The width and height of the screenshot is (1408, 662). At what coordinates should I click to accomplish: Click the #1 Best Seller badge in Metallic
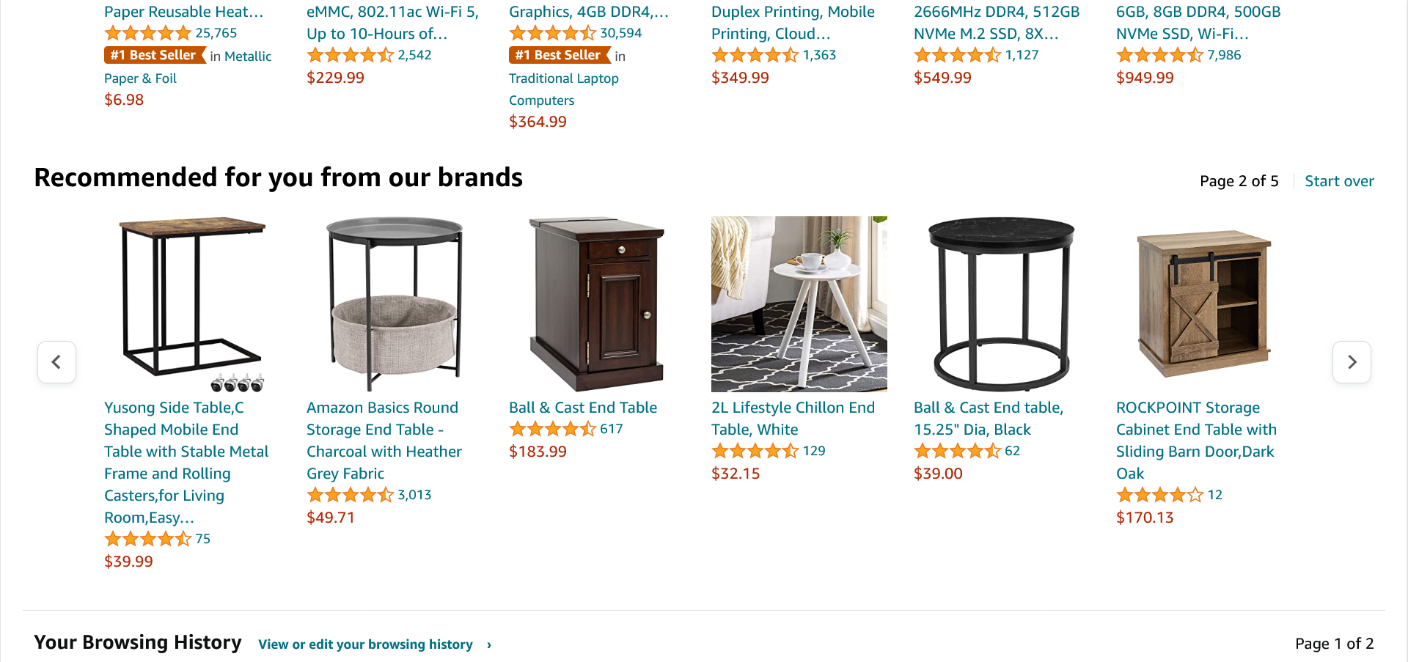pyautogui.click(x=155, y=55)
